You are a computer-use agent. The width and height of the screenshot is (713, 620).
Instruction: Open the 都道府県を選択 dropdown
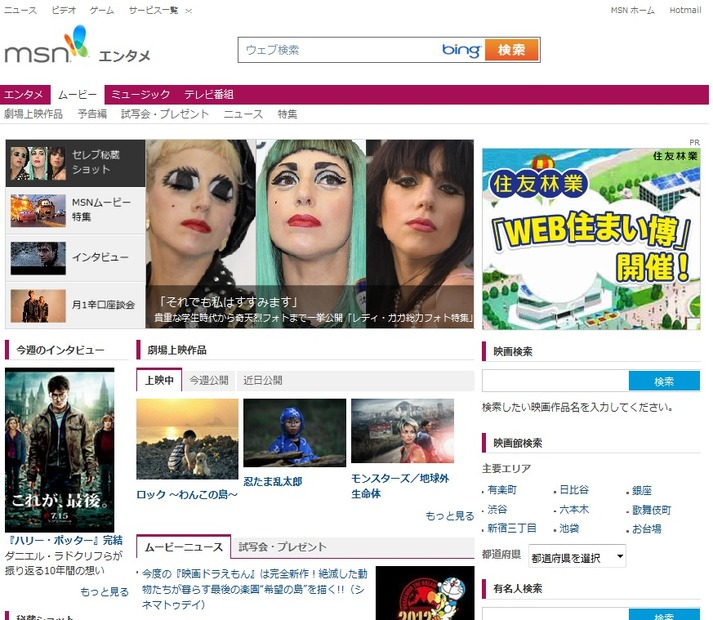coord(577,557)
